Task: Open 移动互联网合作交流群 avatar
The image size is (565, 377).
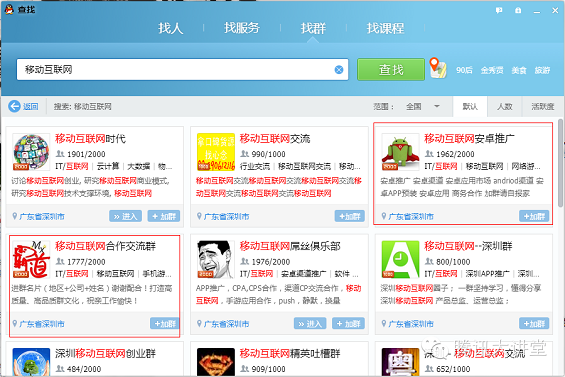Action: [x=31, y=260]
